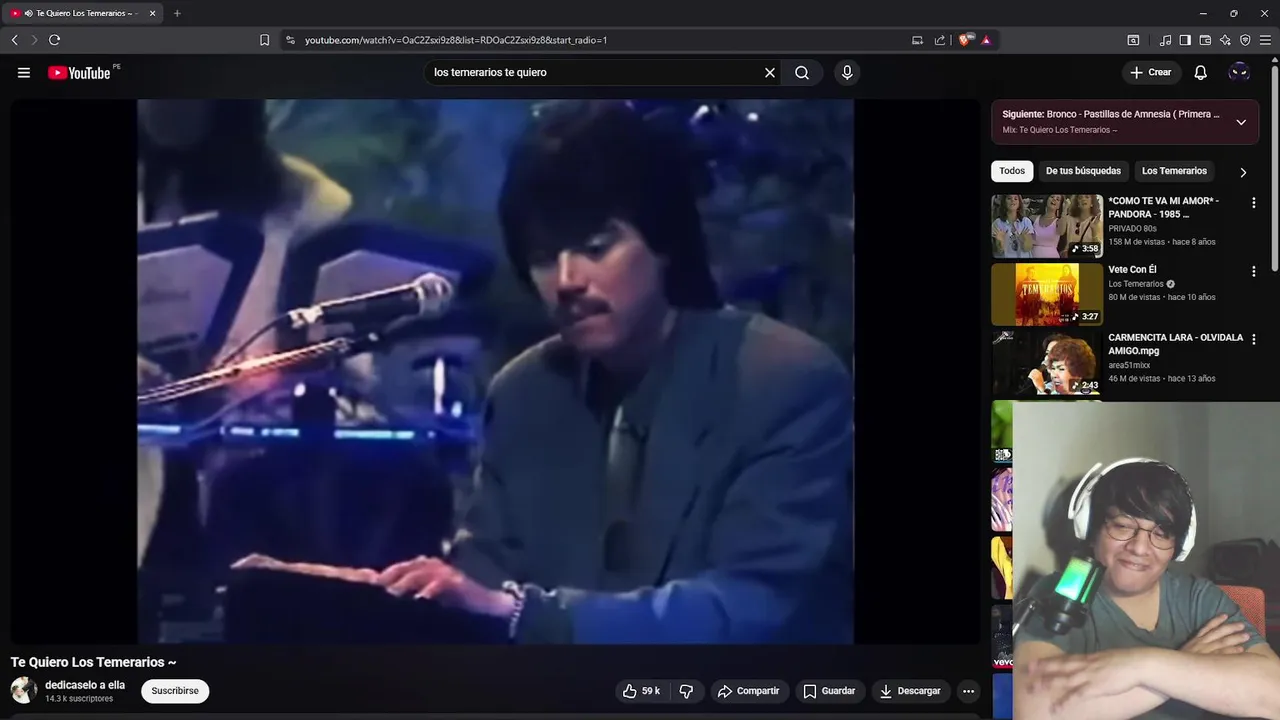Open Brave VPN shield icon
Screen dimensions: 1280x720
[1245, 40]
